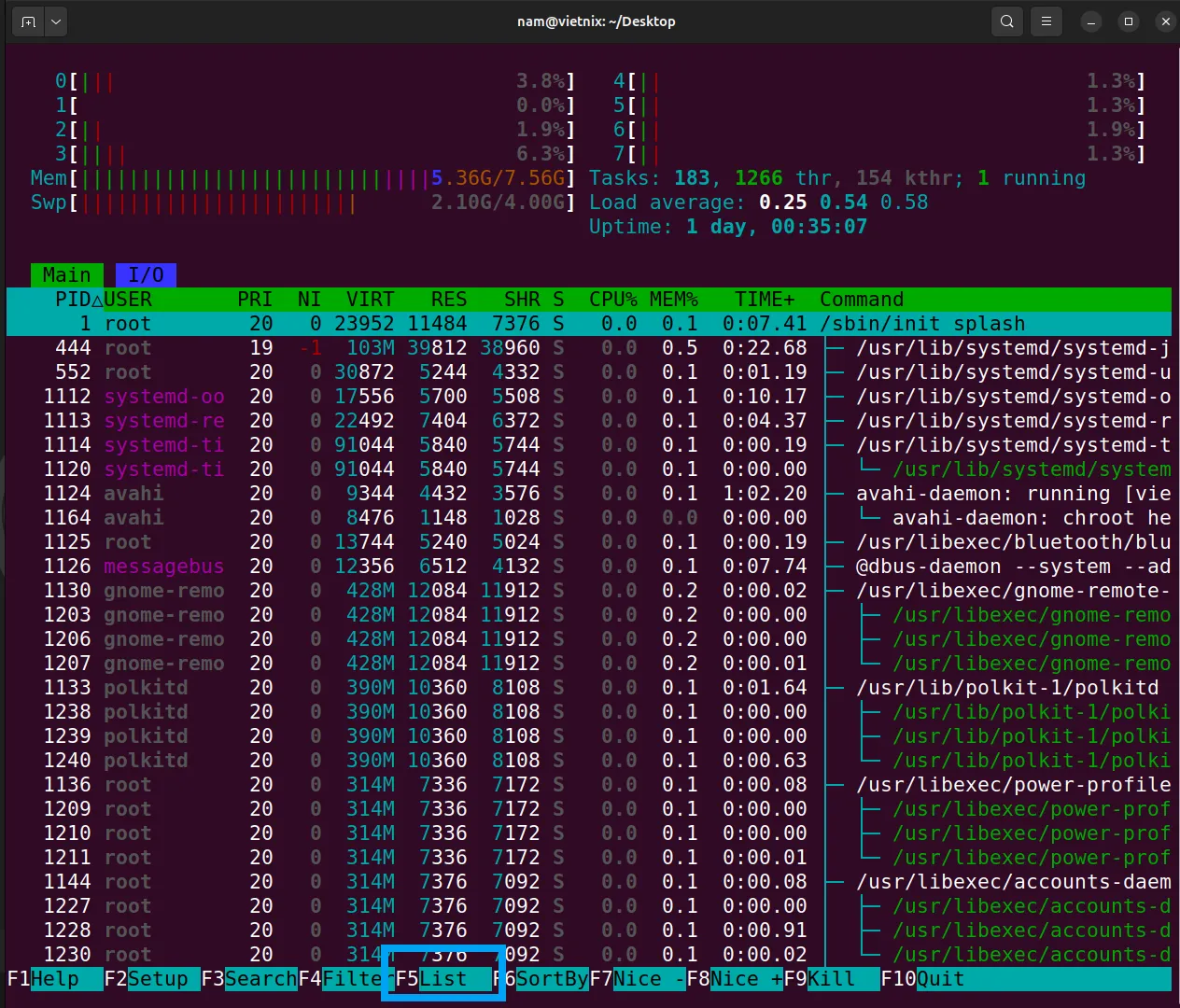Open the terminal search magnifier icon
1180x1008 pixels.
[x=1006, y=21]
